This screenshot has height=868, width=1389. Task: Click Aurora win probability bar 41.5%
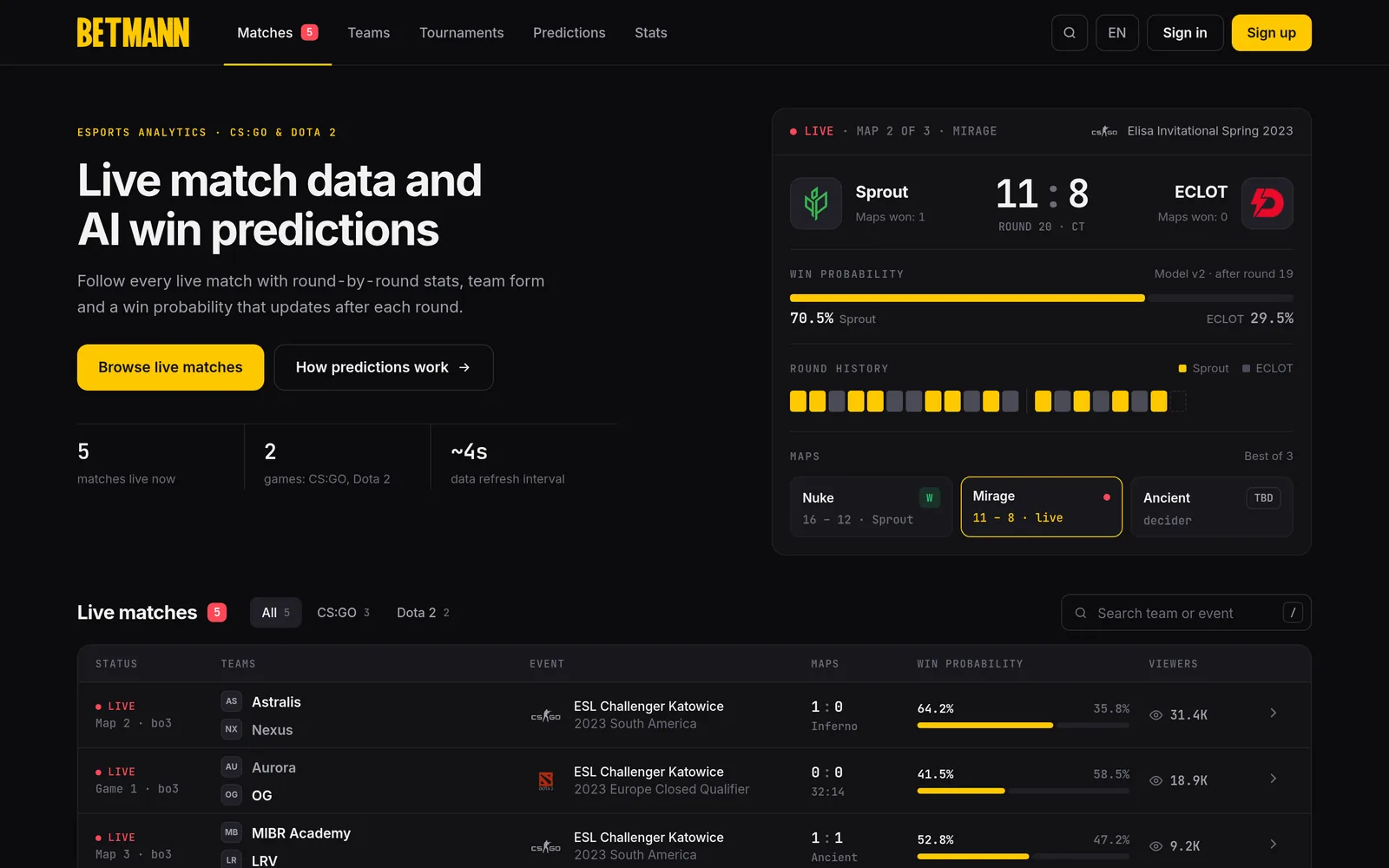961,791
